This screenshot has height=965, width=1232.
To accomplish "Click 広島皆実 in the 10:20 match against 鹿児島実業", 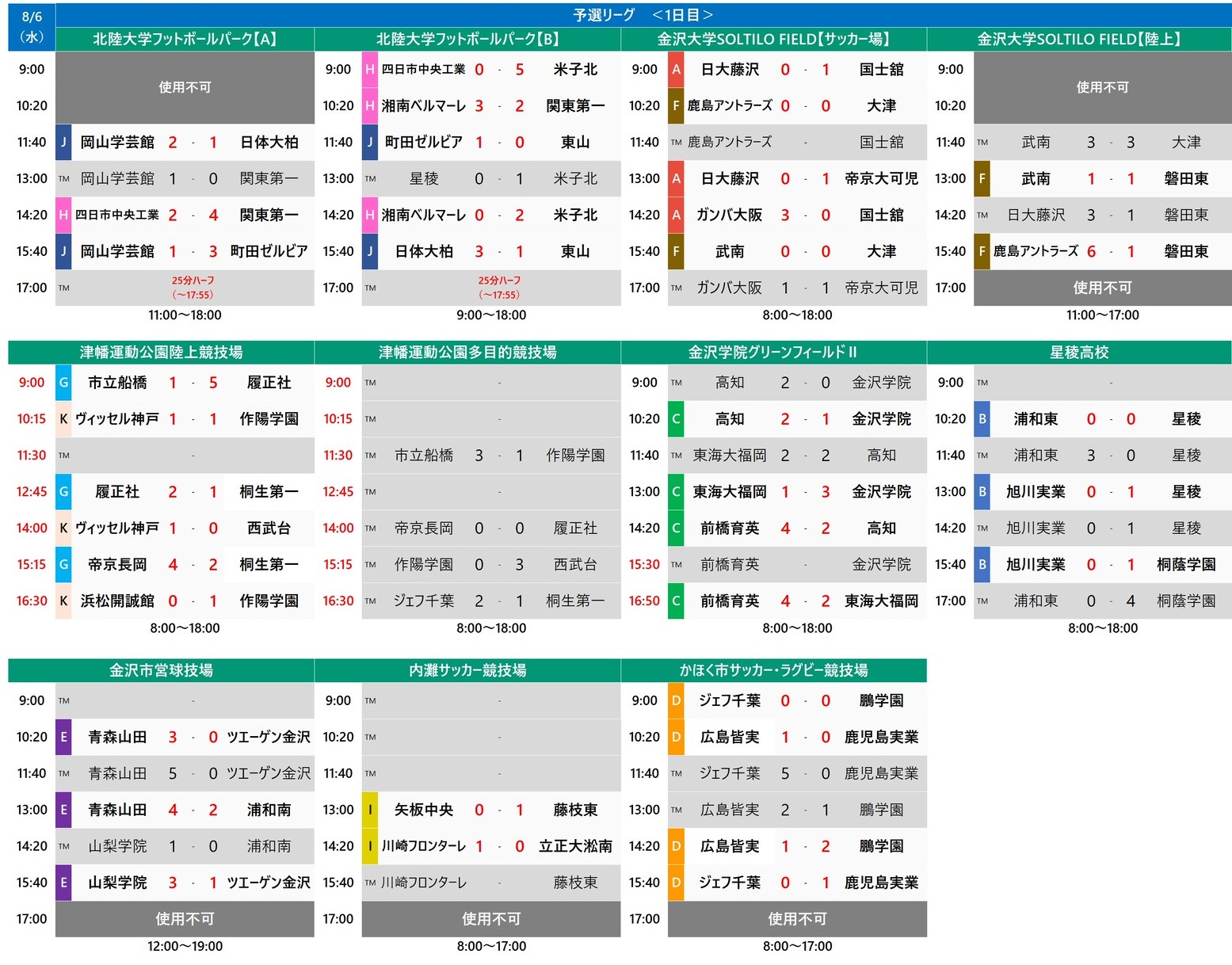I will (730, 737).
